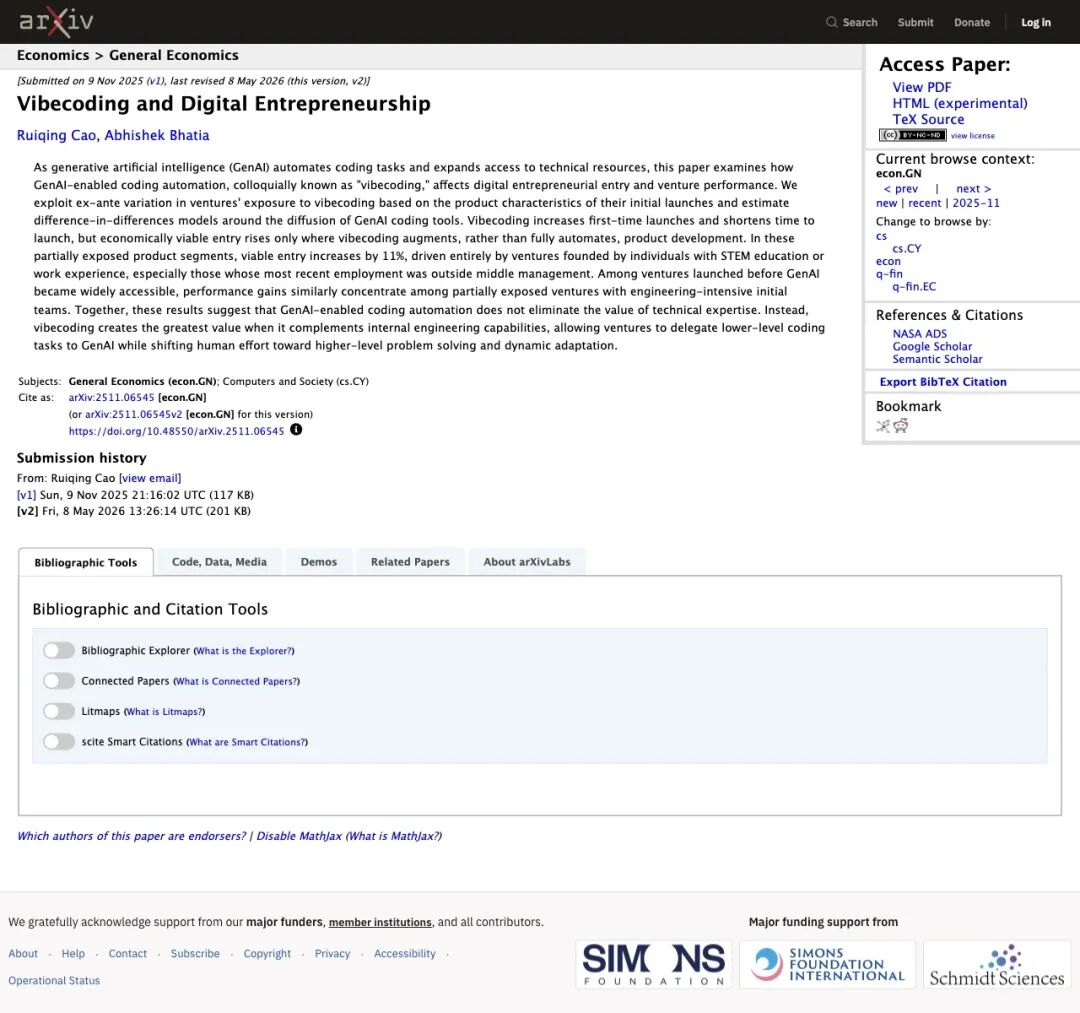Open the doi.org DOI link
The width and height of the screenshot is (1080, 1013).
coord(176,431)
